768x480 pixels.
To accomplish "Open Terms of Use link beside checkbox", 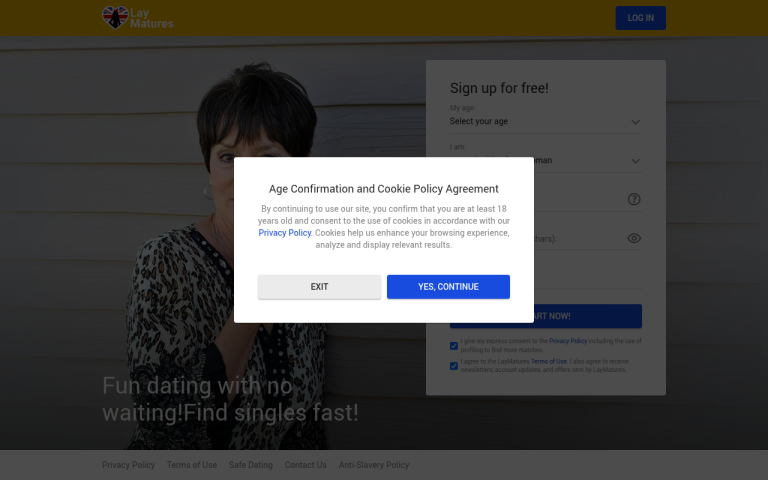I will point(549,361).
